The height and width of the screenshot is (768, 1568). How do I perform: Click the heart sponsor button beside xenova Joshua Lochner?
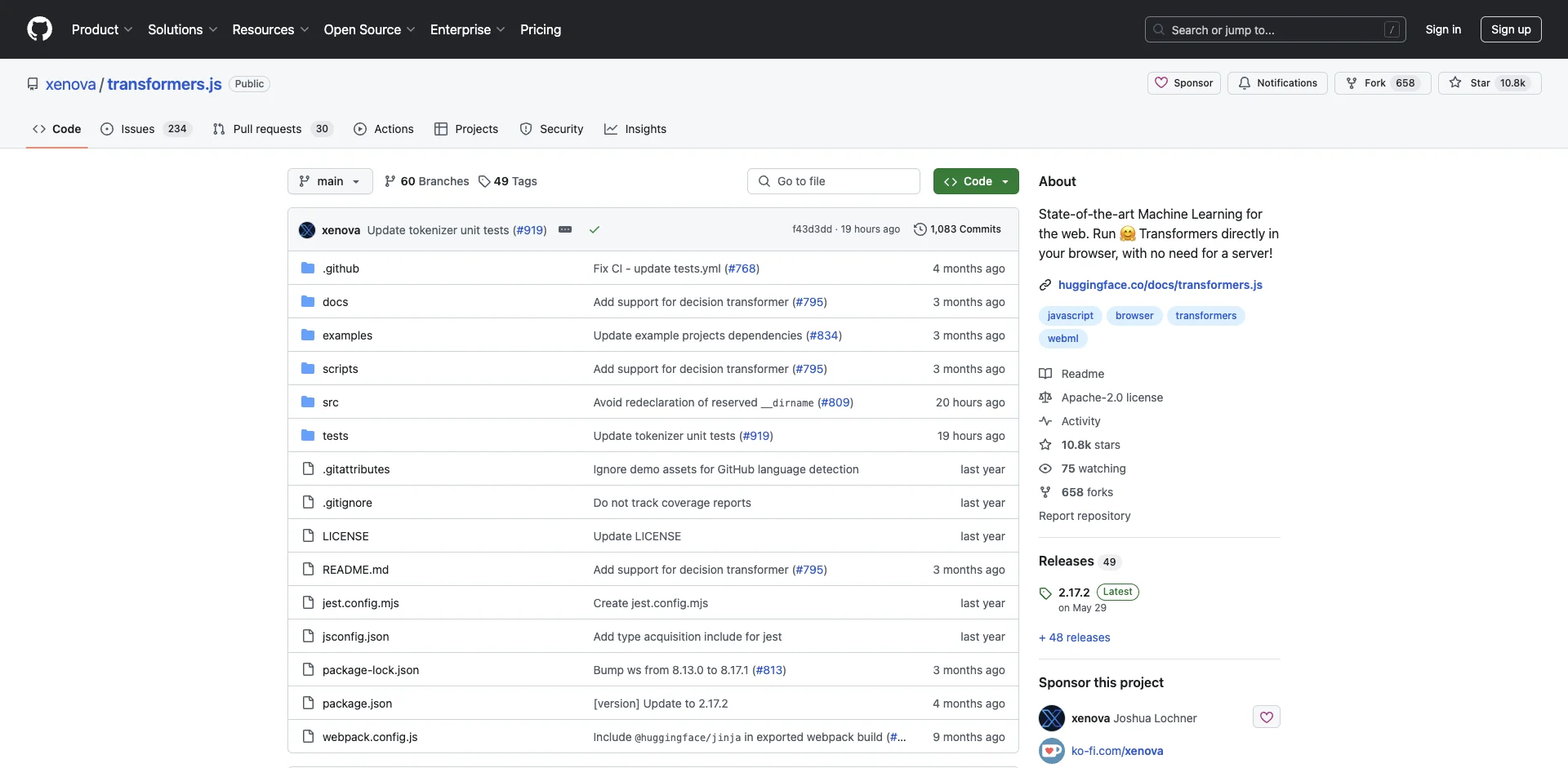[1267, 717]
